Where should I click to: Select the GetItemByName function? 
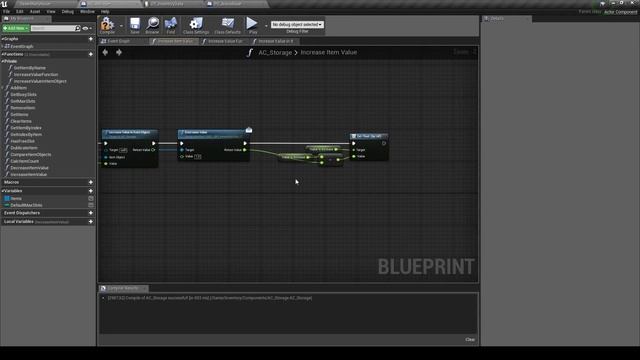click(29, 68)
